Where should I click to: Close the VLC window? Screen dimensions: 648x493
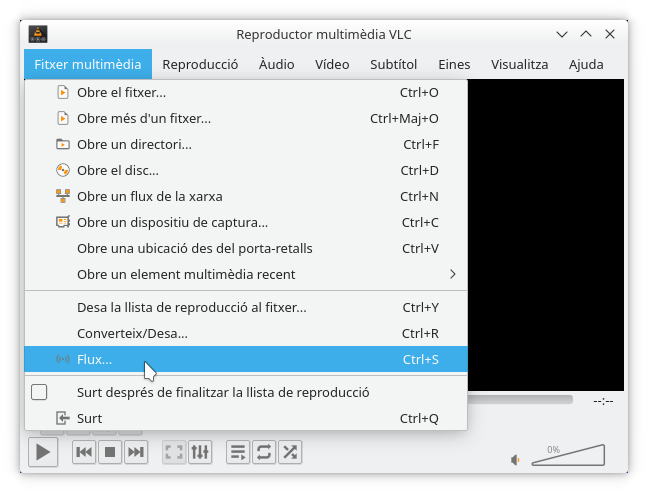[x=610, y=34]
